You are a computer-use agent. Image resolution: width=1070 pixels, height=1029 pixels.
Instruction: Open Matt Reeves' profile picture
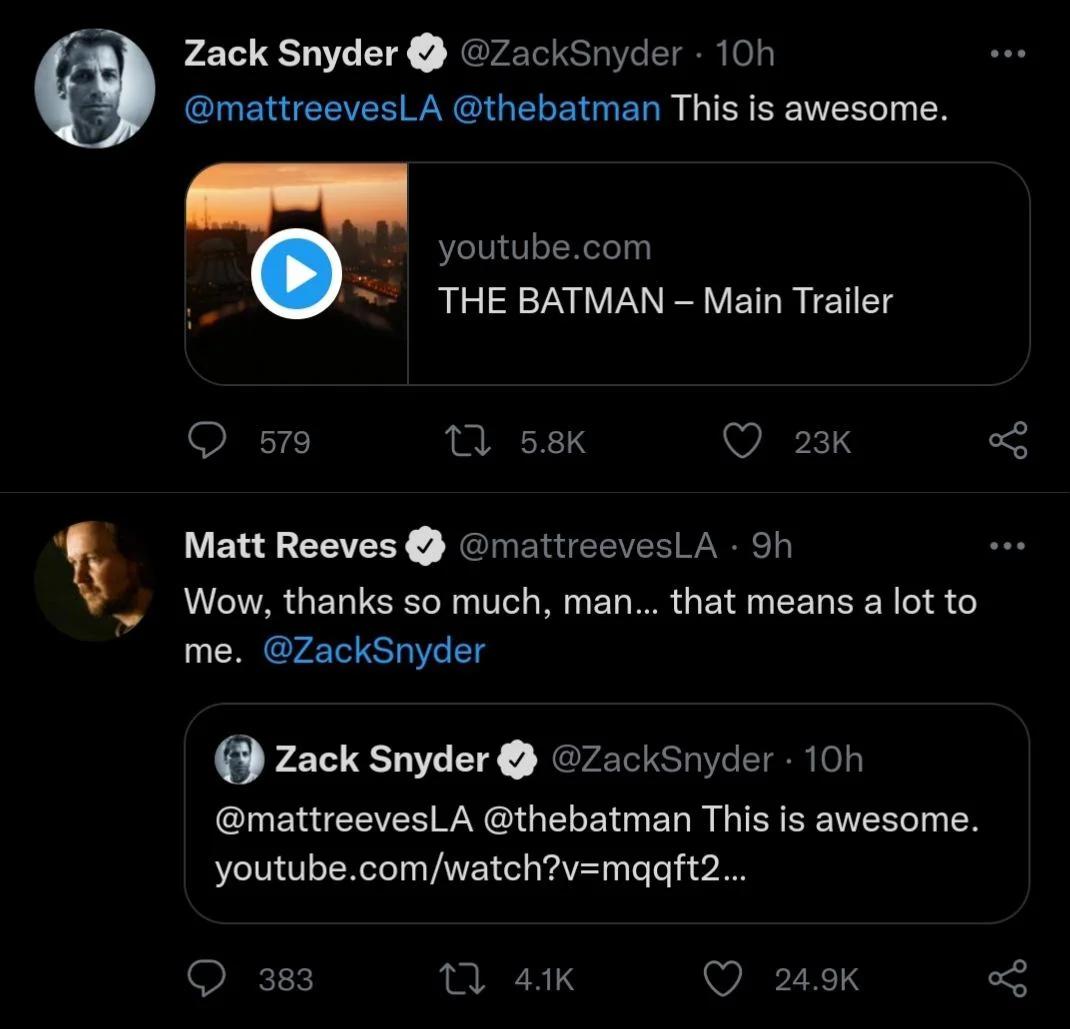(93, 580)
